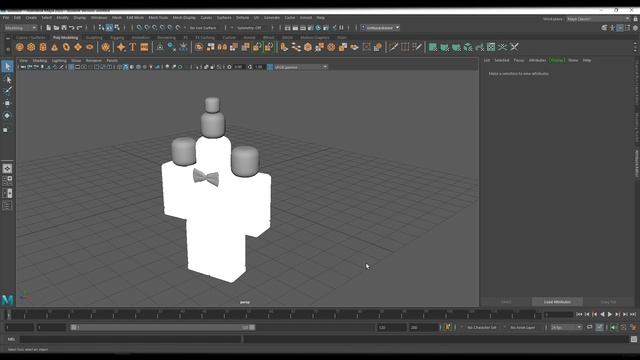Click the Polygon Type text shelf icon

point(133,47)
